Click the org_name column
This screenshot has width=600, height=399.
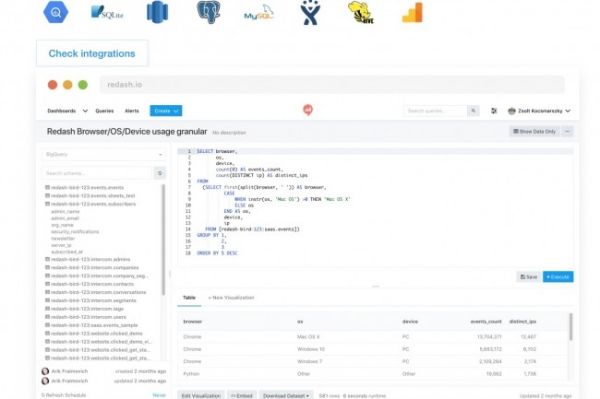62,225
